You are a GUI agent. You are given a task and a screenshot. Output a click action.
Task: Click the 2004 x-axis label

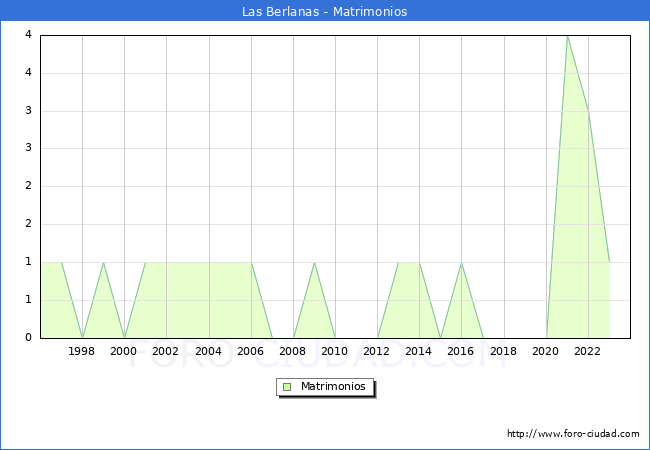(x=208, y=351)
